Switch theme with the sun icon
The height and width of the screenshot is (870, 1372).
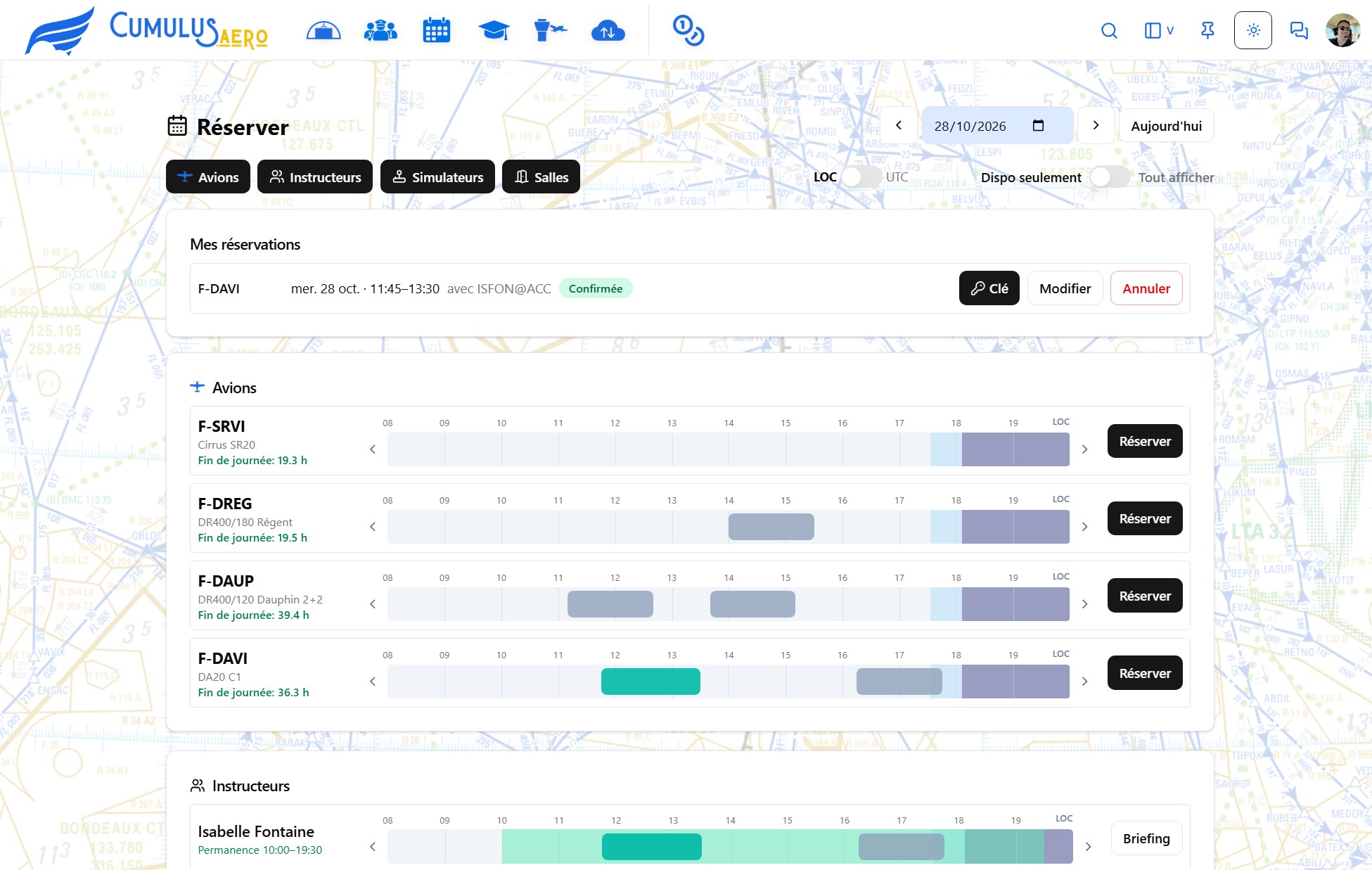click(1253, 30)
